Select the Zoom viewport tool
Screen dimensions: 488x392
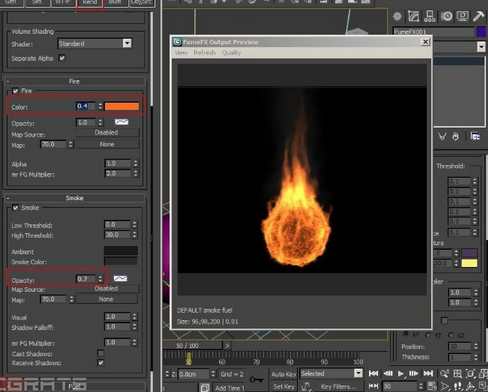[x=444, y=374]
